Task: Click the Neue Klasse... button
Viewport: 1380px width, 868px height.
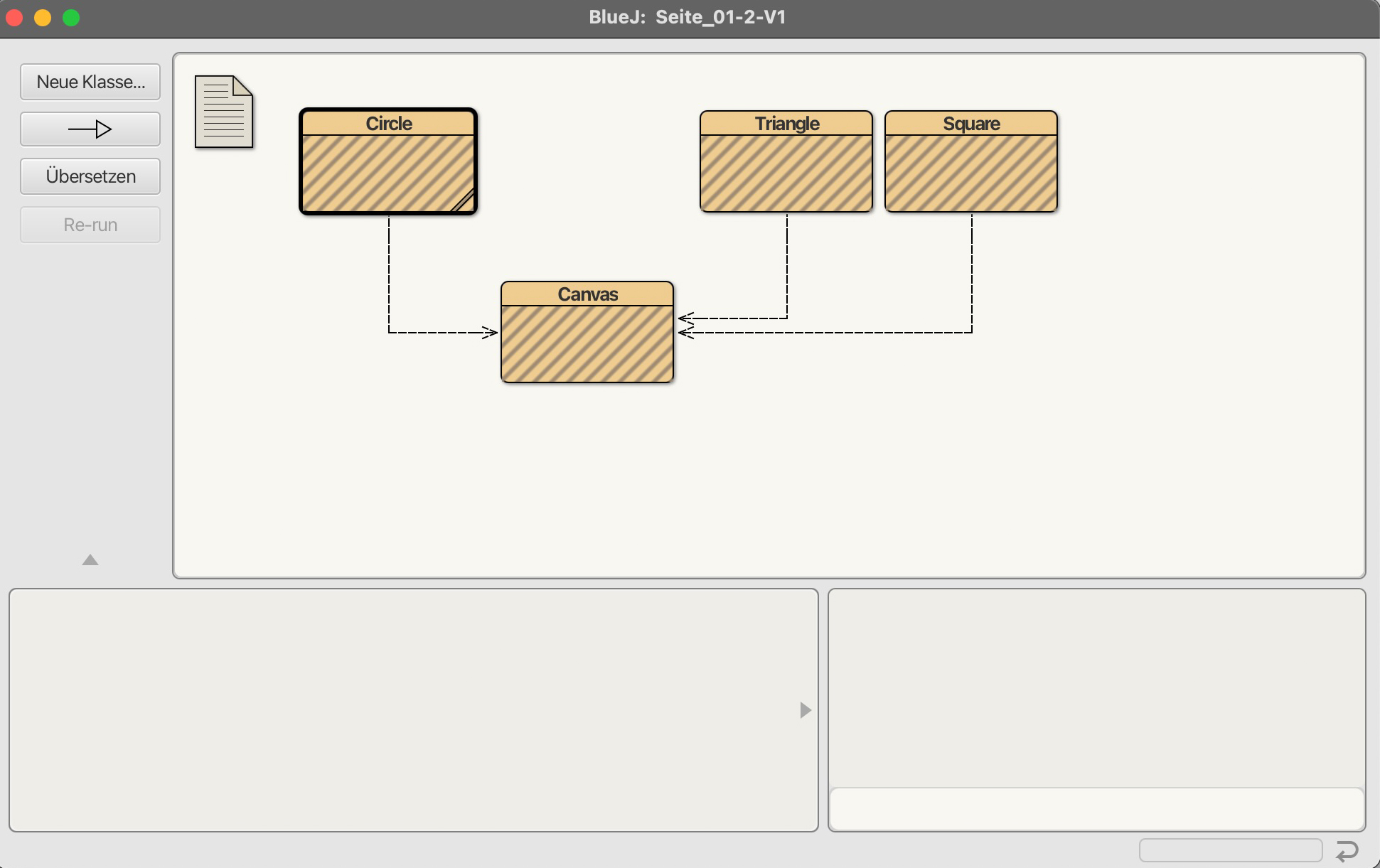Action: 90,82
